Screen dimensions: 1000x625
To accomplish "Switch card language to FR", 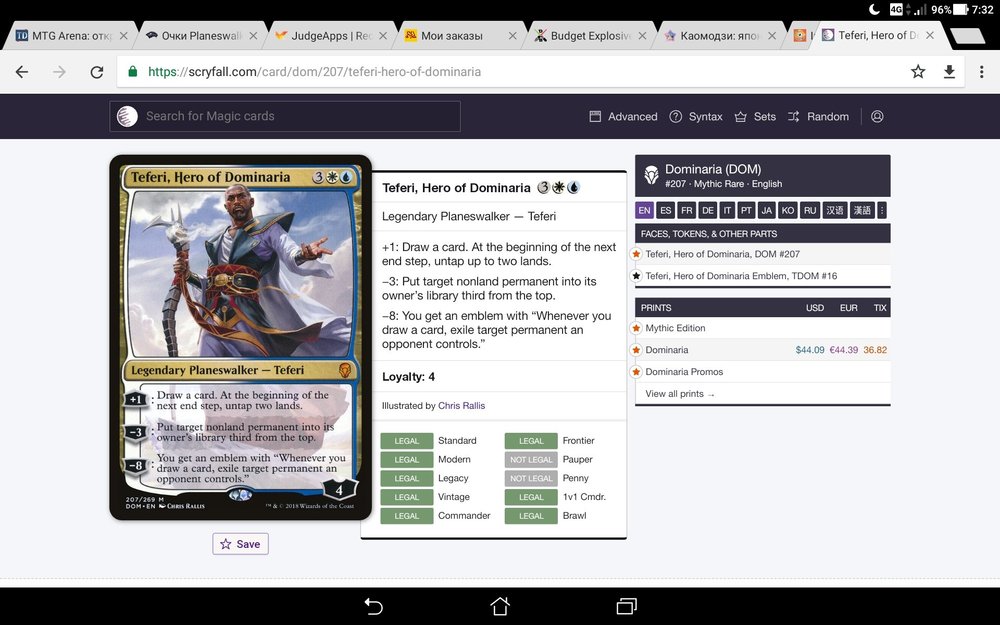I will 686,210.
